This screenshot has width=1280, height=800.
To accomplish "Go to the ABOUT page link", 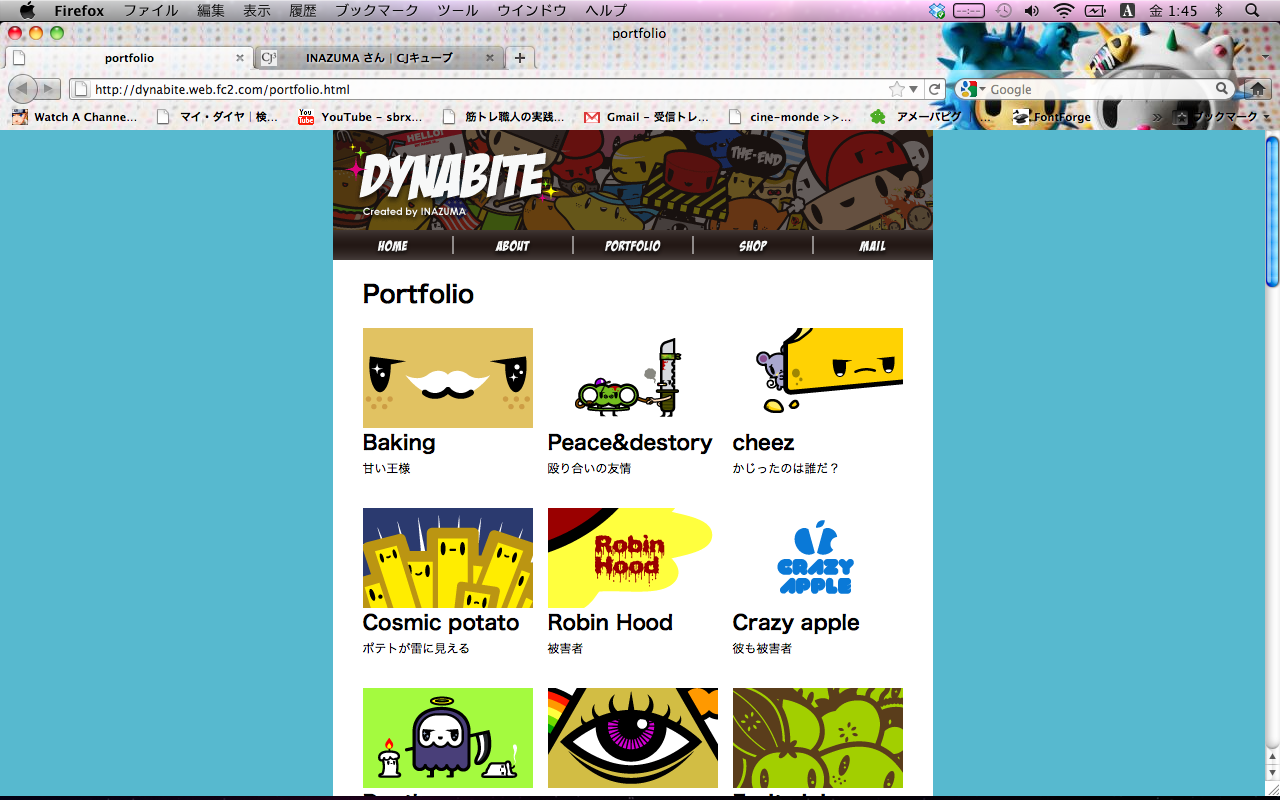I will pyautogui.click(x=513, y=246).
